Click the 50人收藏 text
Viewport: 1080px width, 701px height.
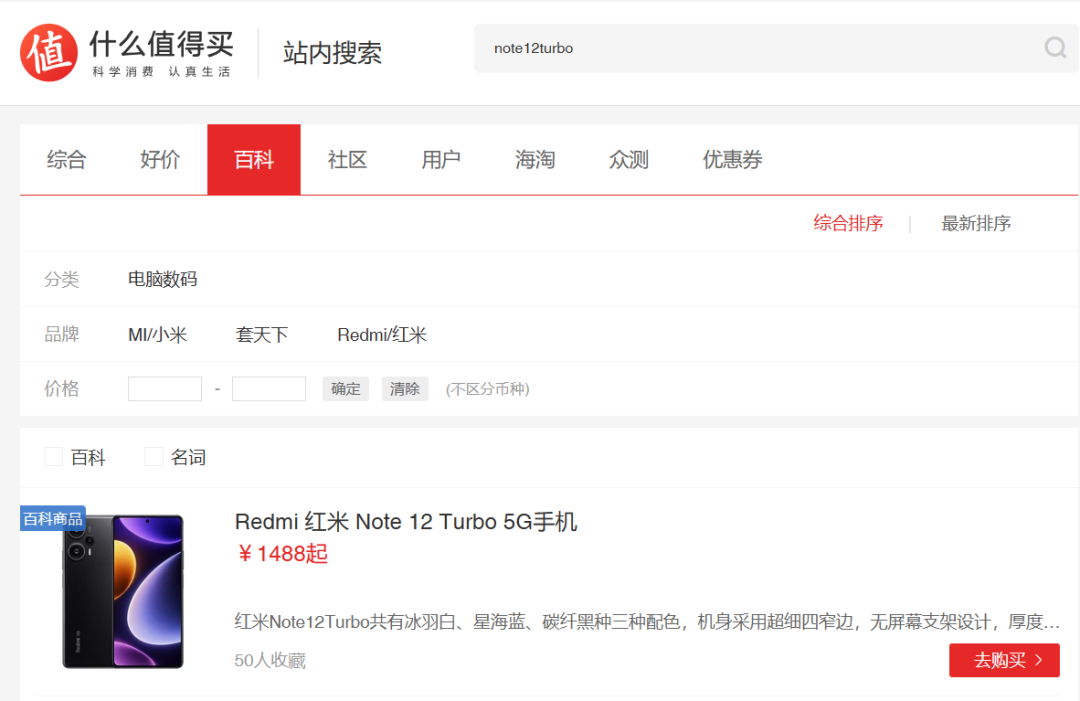click(x=270, y=660)
